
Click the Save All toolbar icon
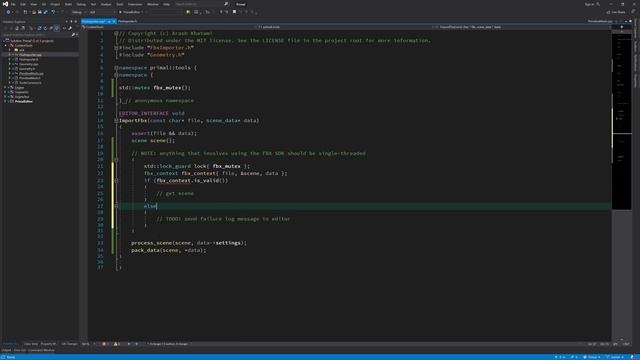(45, 12)
